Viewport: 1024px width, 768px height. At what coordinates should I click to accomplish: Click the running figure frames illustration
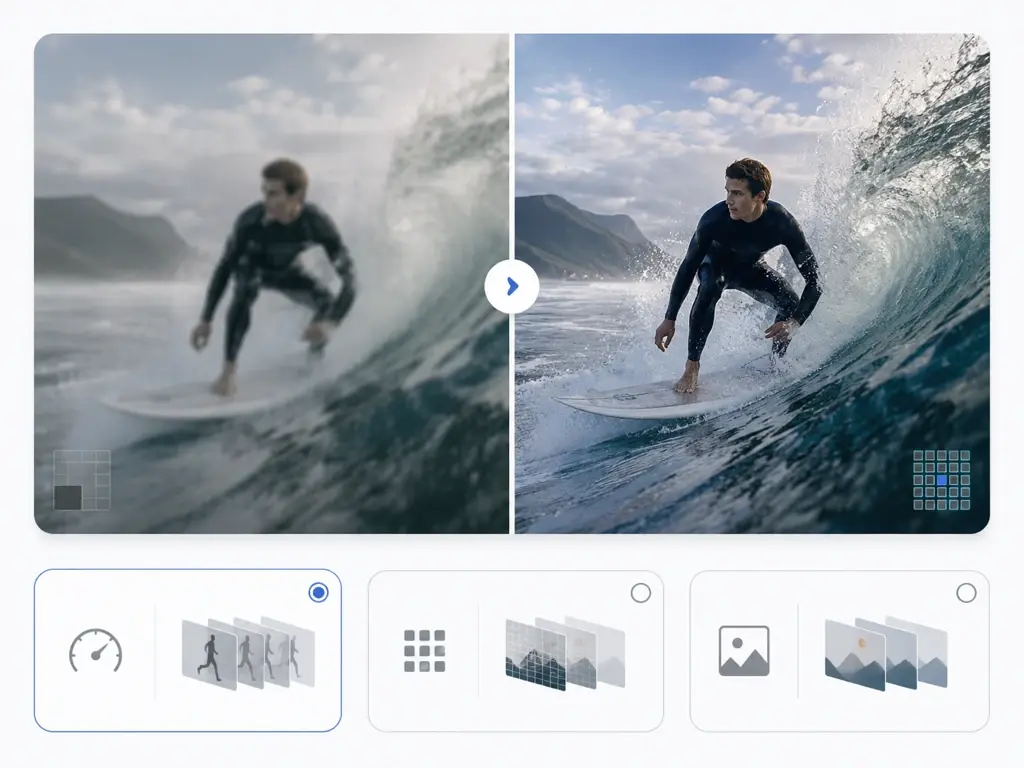(x=248, y=653)
